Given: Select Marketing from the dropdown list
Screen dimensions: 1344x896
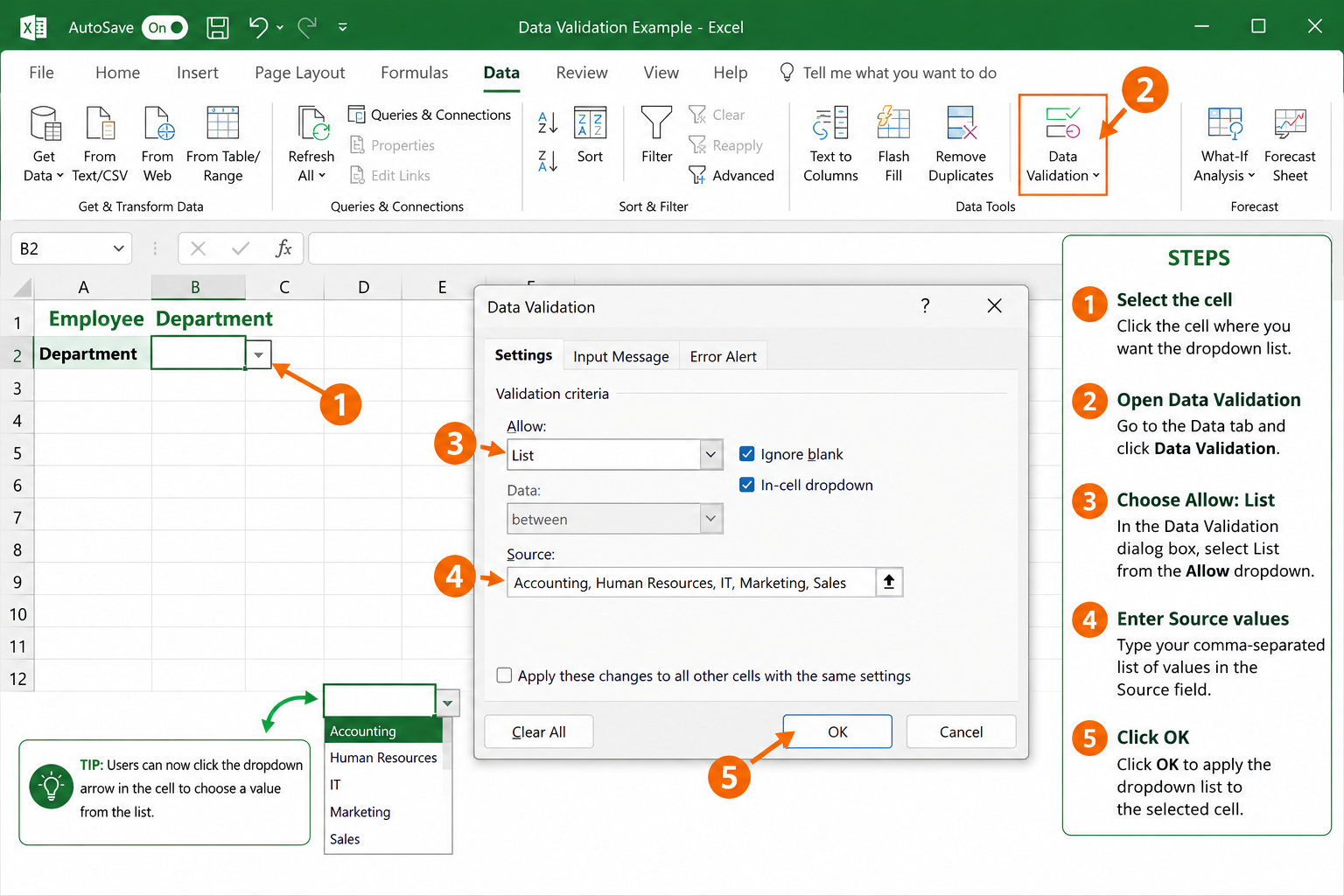Looking at the screenshot, I should point(386,812).
